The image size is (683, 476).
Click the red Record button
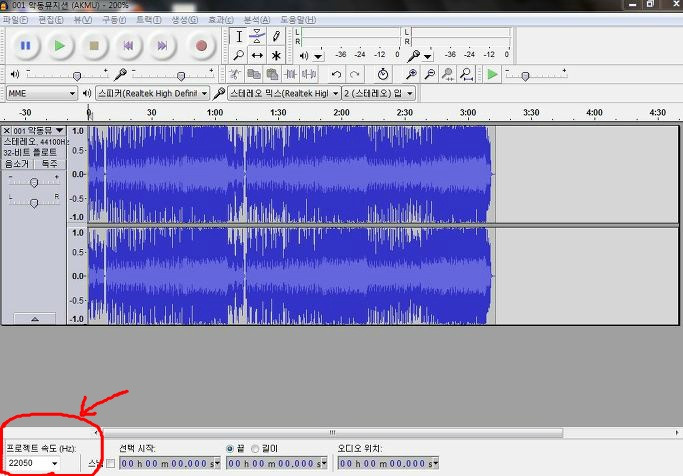click(201, 46)
